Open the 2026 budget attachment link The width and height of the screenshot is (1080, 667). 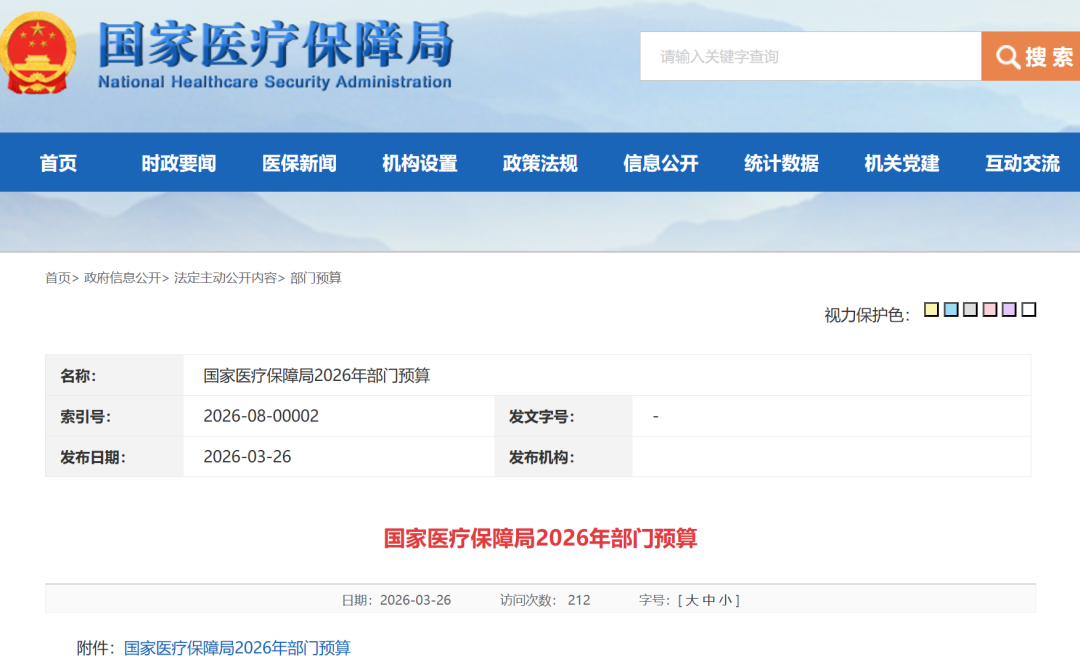[x=237, y=648]
